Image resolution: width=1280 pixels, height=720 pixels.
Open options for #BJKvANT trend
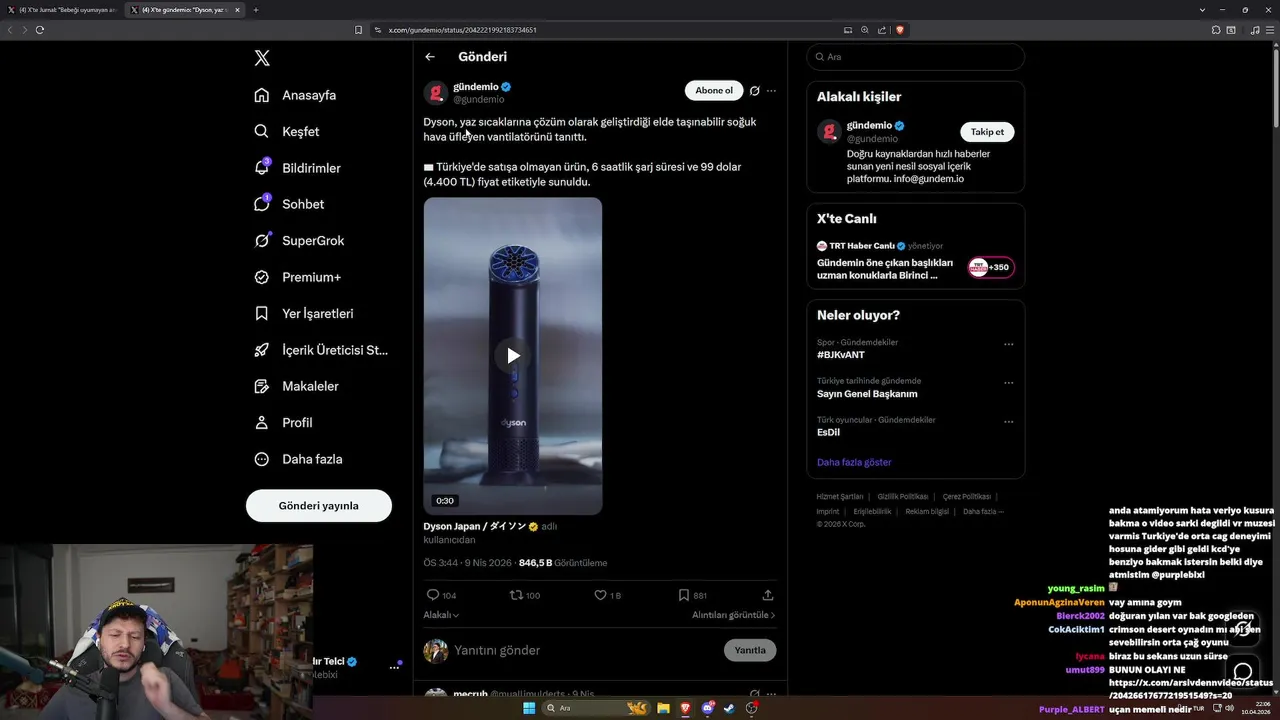pos(1008,344)
